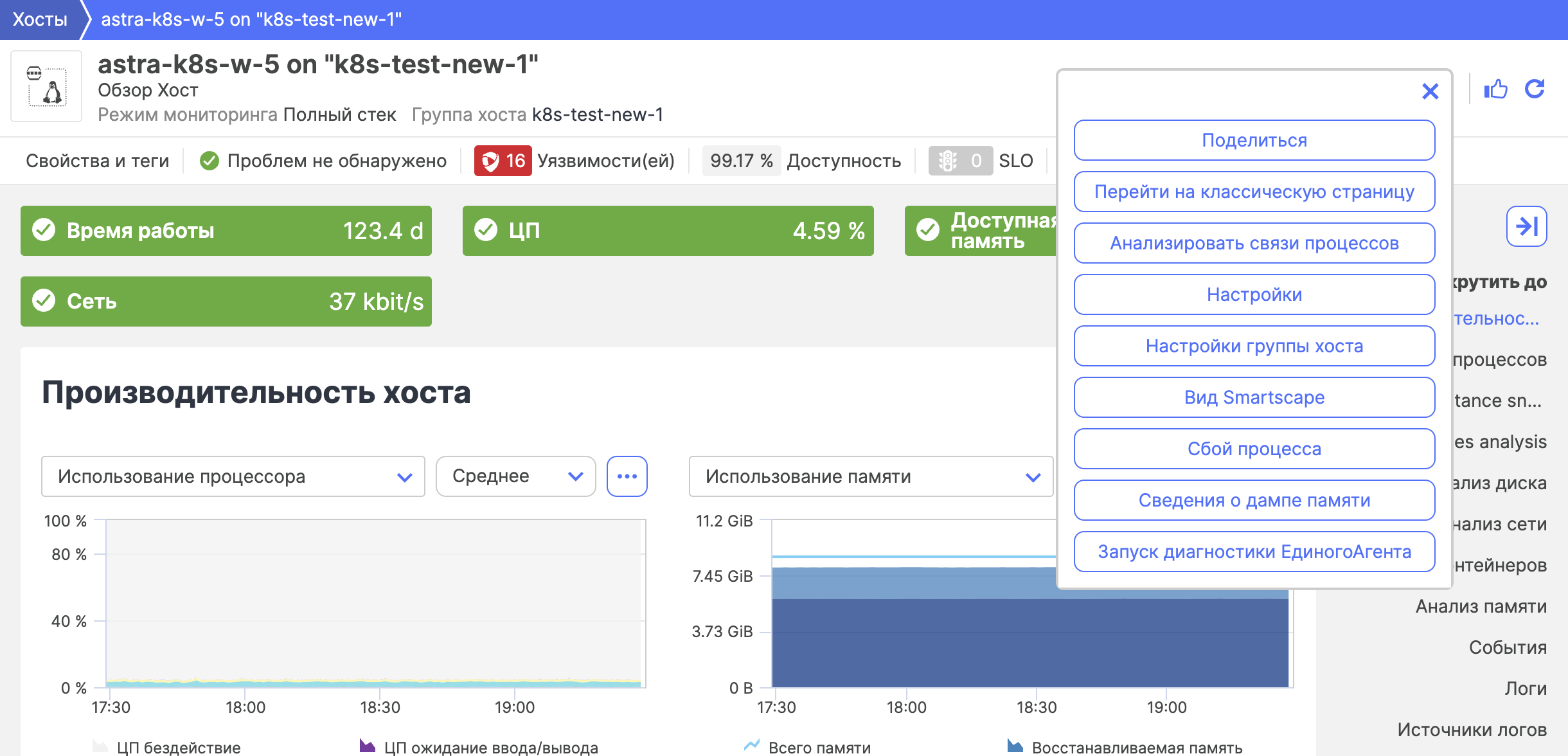Open the Среднее aggregation dropdown
Viewport: 1568px width, 756px height.
[x=515, y=476]
